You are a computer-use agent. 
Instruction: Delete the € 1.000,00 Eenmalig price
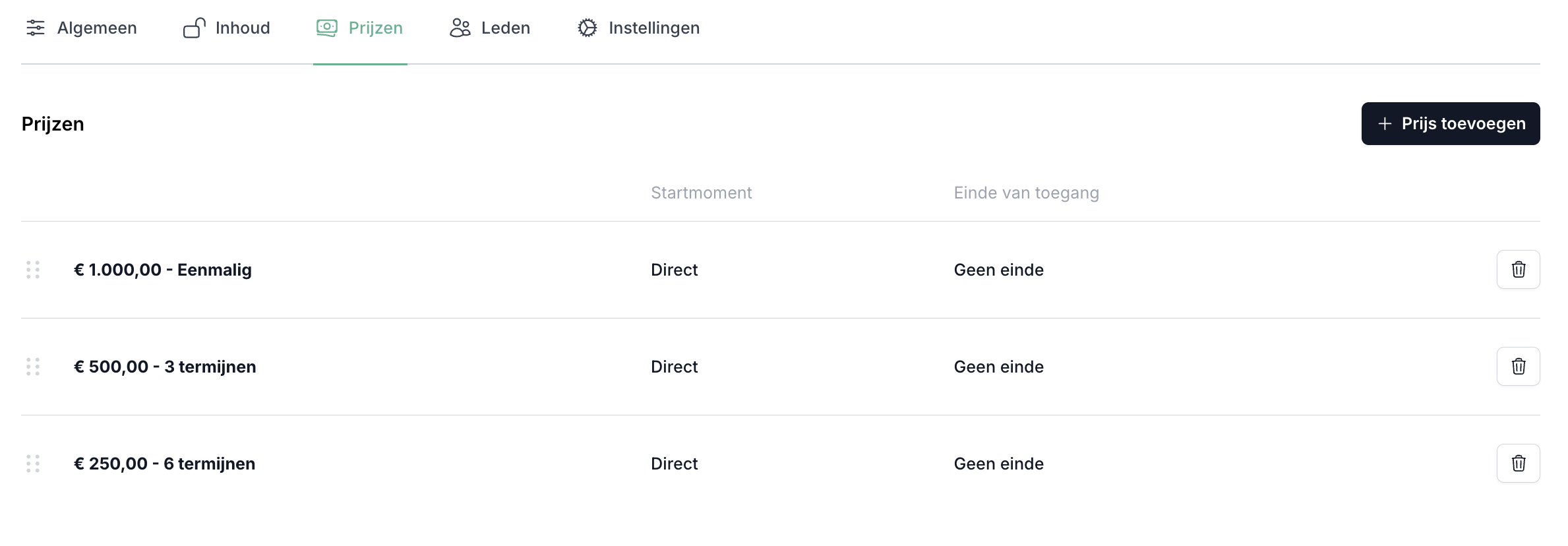click(x=1518, y=269)
